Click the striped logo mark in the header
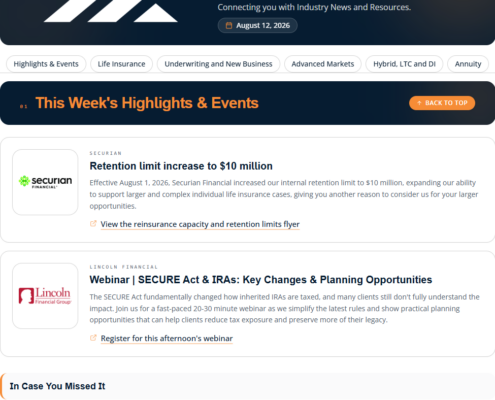The height and width of the screenshot is (400, 495). click(x=111, y=11)
